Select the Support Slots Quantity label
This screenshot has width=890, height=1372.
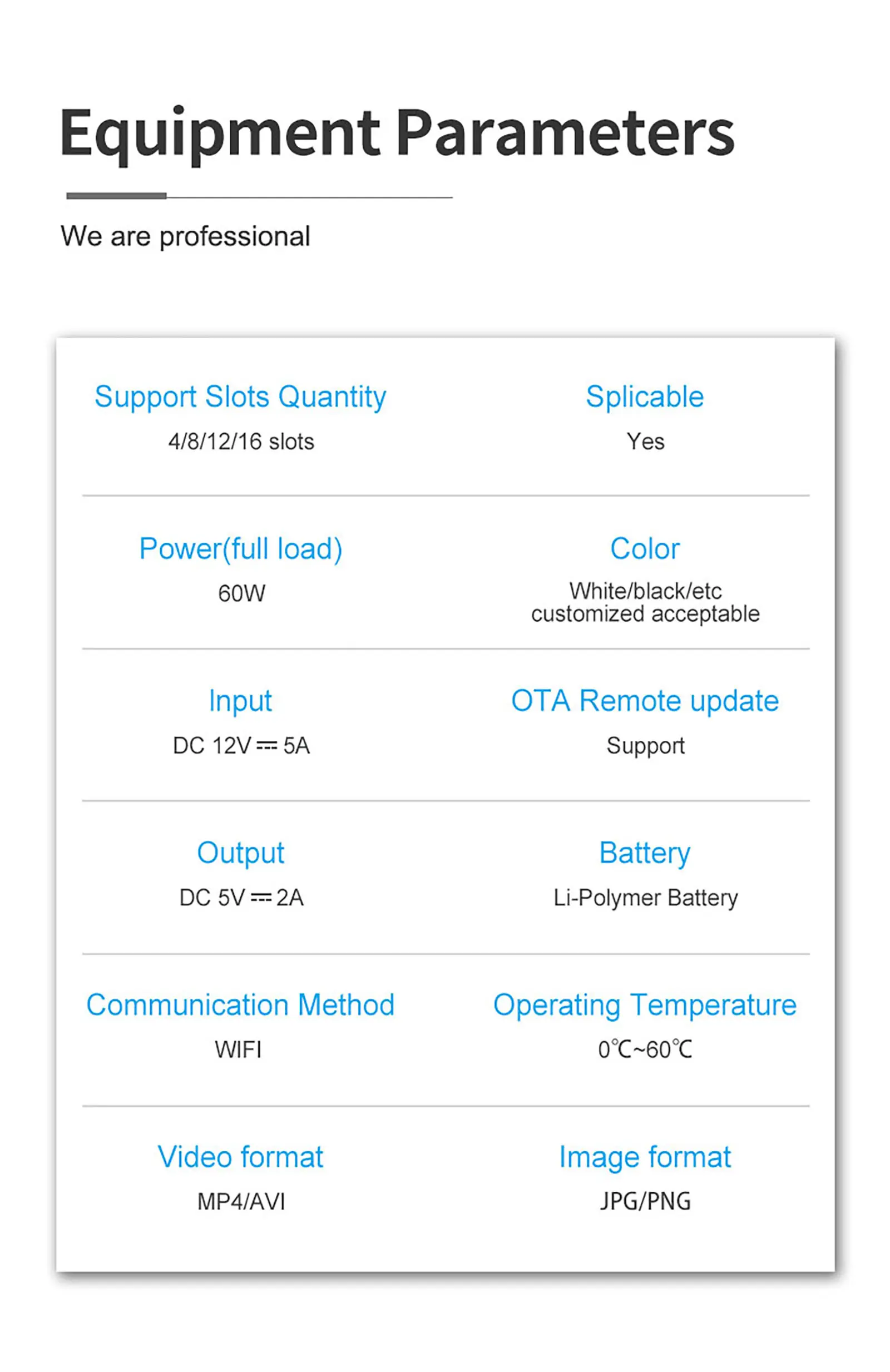(x=240, y=397)
